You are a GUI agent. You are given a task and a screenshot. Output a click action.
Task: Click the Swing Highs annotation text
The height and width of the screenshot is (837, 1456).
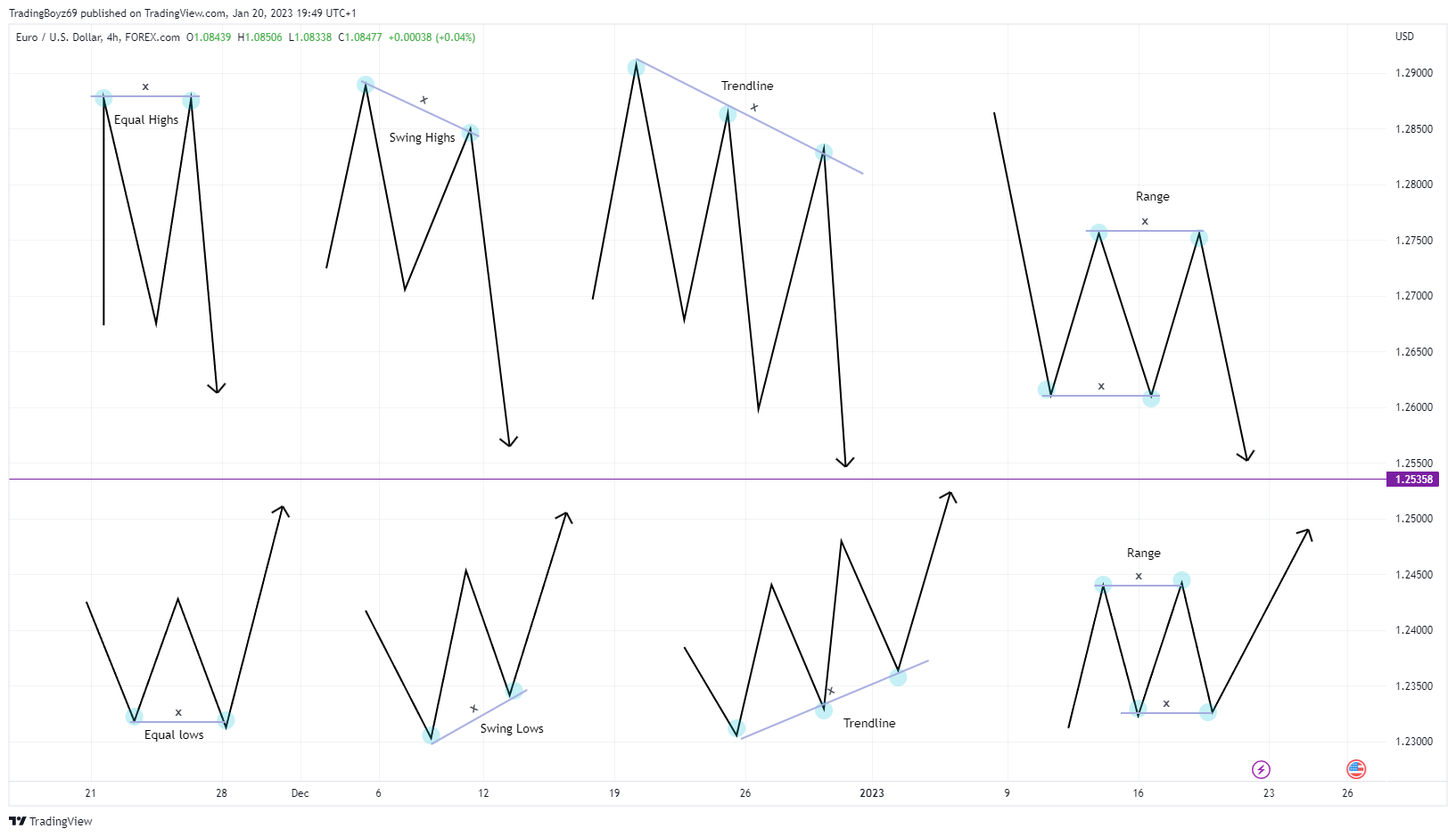click(x=422, y=137)
